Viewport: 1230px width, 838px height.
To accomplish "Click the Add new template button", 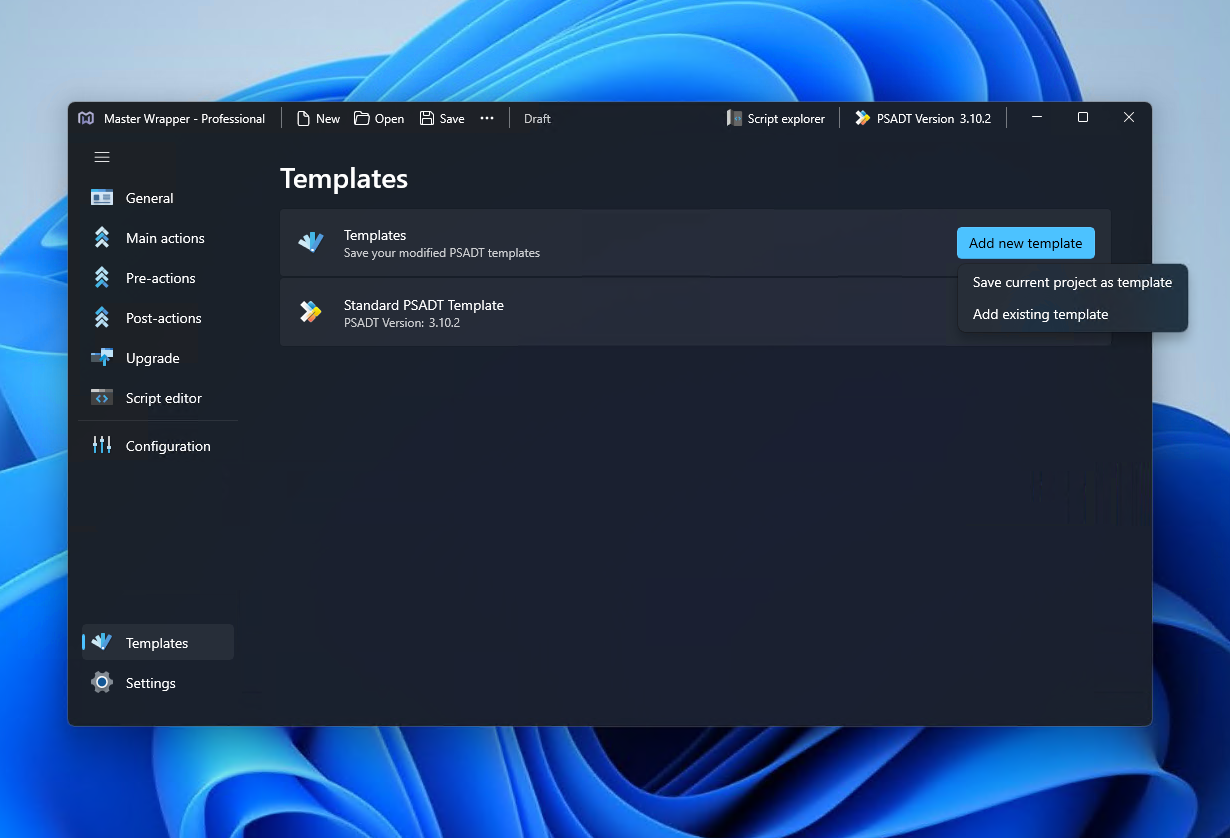I will coord(1026,243).
